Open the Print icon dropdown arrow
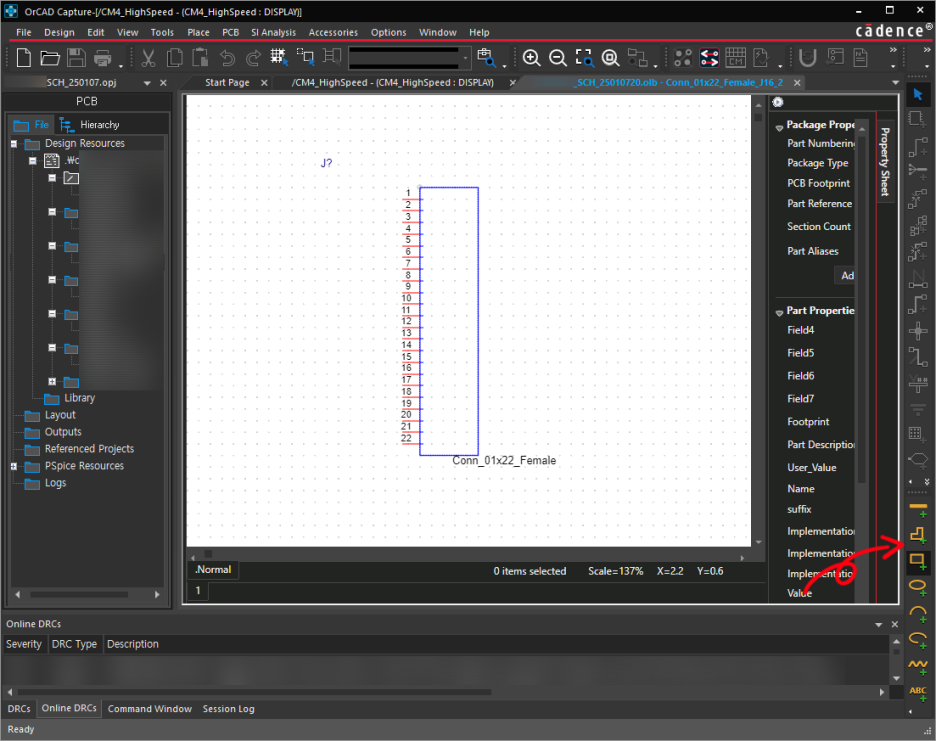This screenshot has width=936, height=741. (x=121, y=64)
